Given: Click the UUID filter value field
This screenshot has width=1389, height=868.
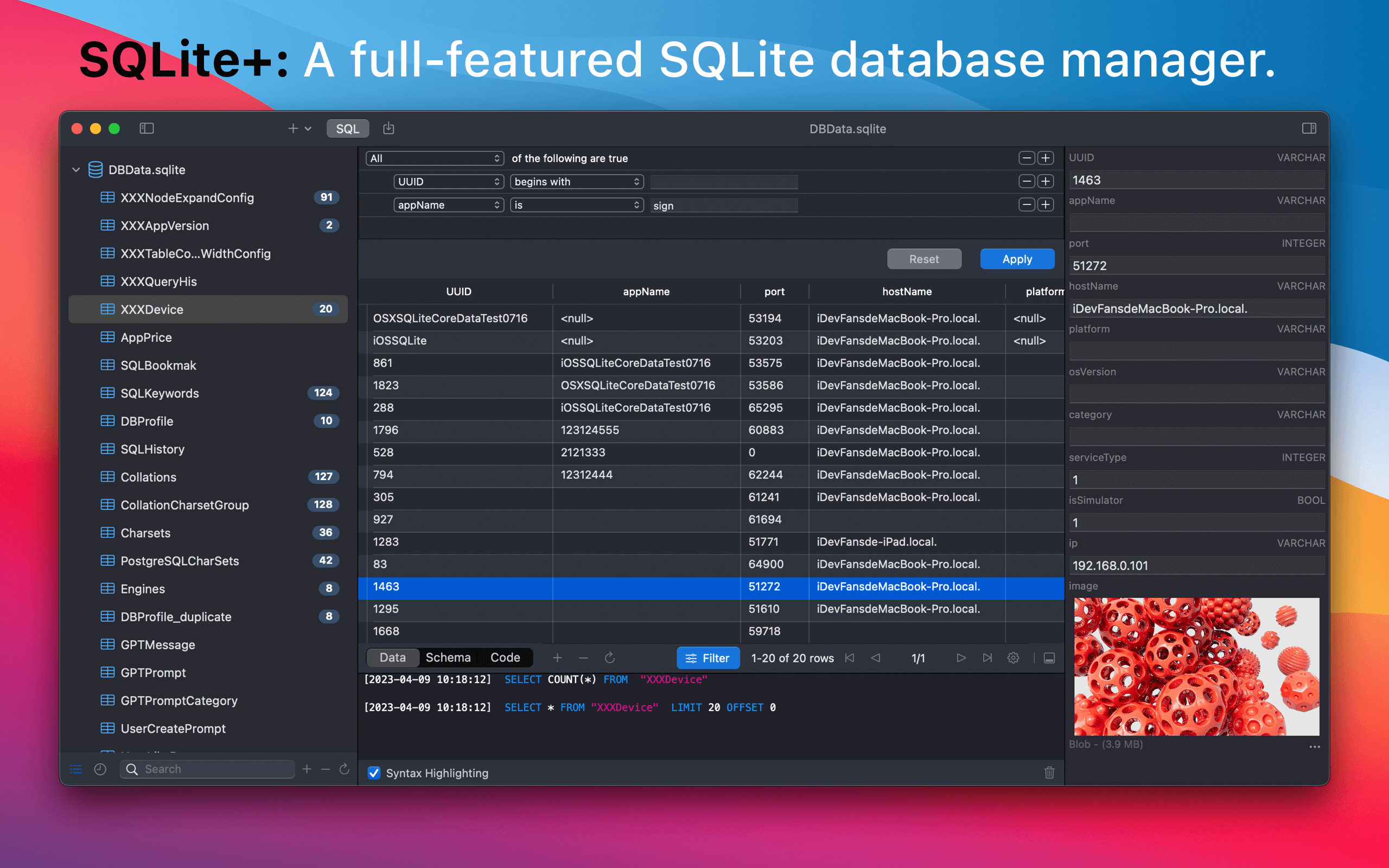Looking at the screenshot, I should click(724, 182).
